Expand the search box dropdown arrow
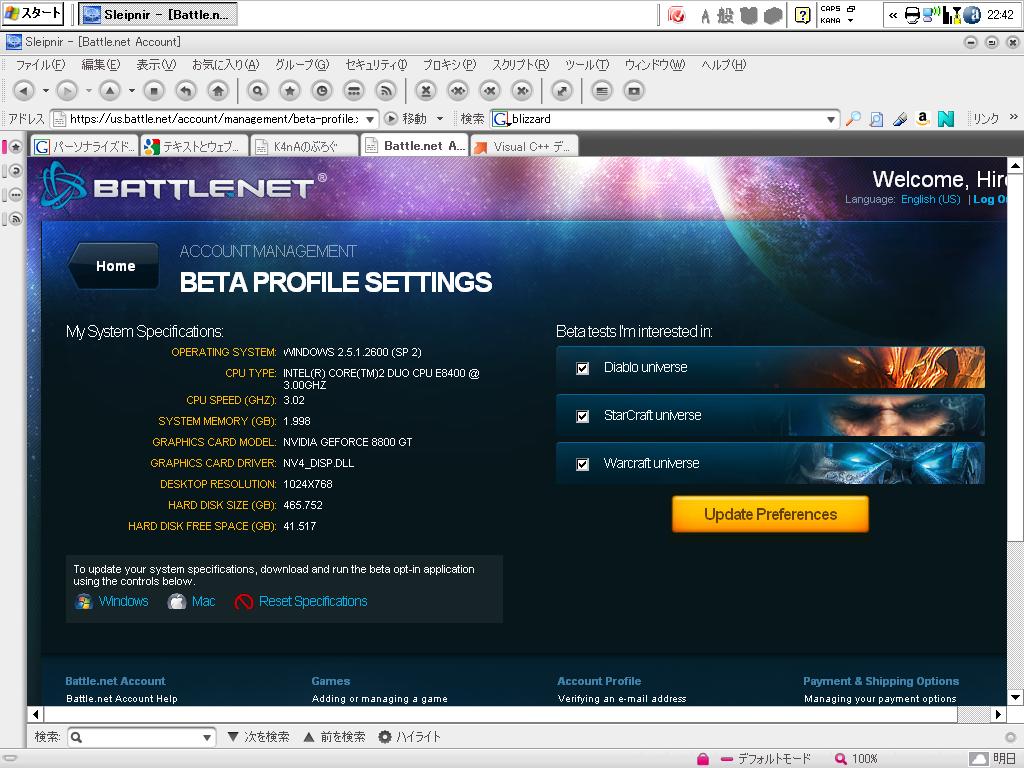Screen dimensions: 1024x768 [x=831, y=120]
